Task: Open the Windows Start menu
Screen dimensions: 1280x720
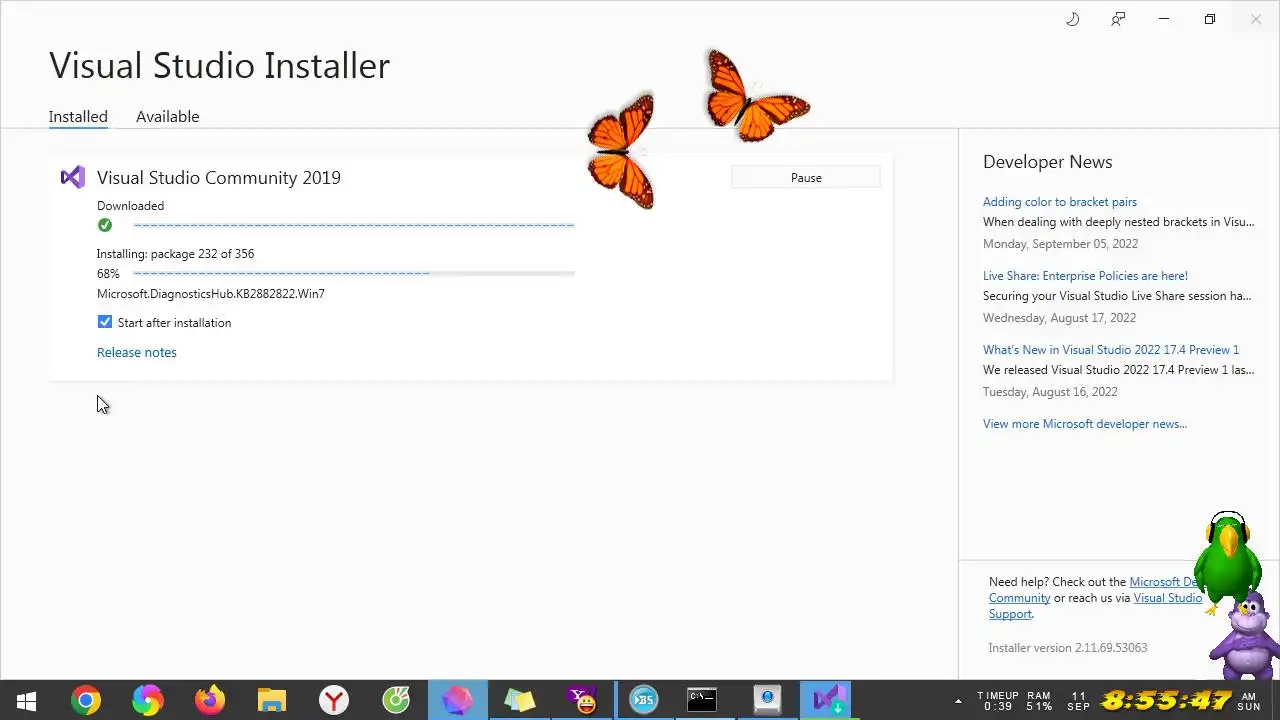Action: point(26,700)
